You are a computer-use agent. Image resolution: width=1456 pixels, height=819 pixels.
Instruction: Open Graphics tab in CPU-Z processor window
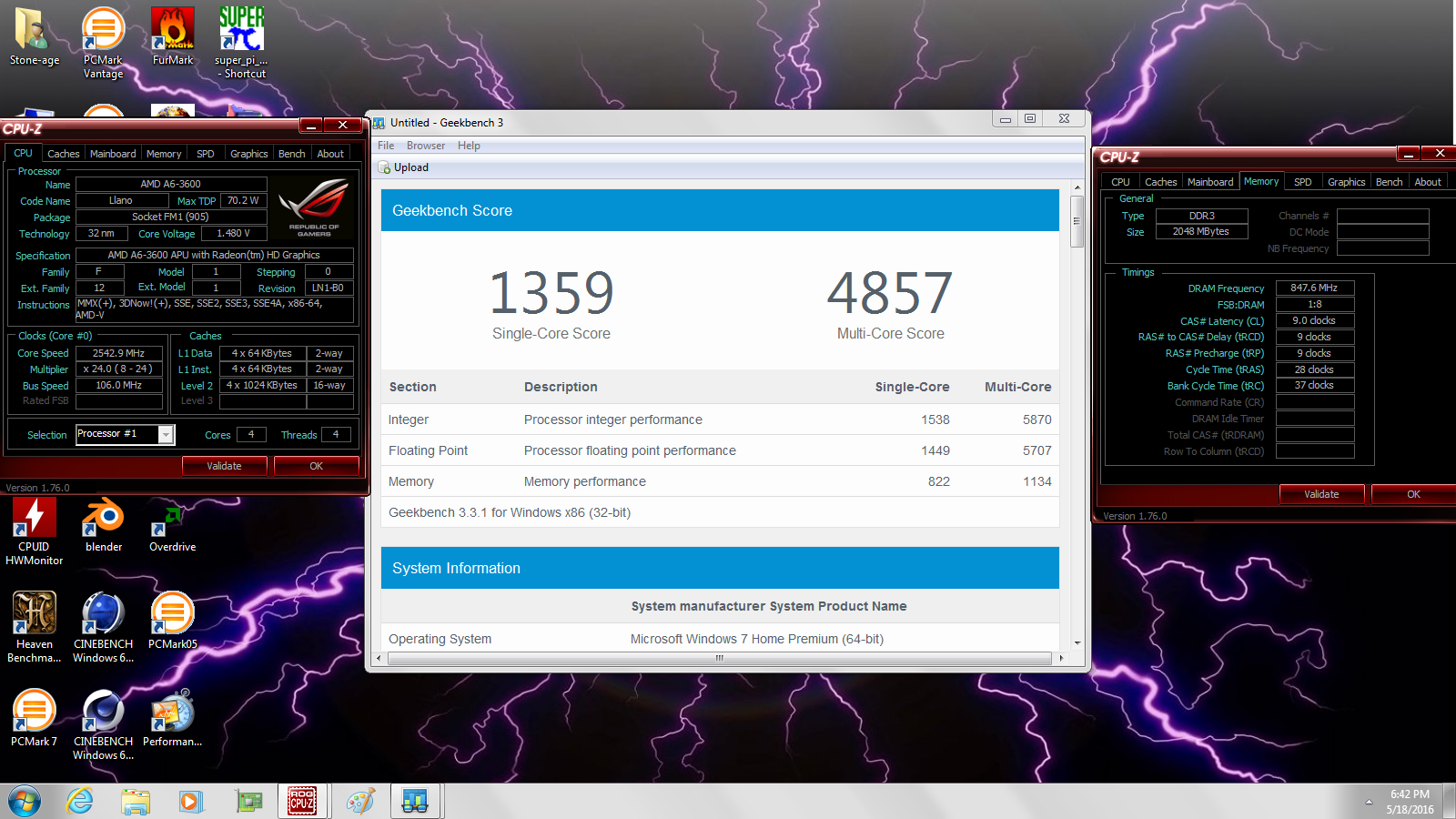(x=249, y=154)
